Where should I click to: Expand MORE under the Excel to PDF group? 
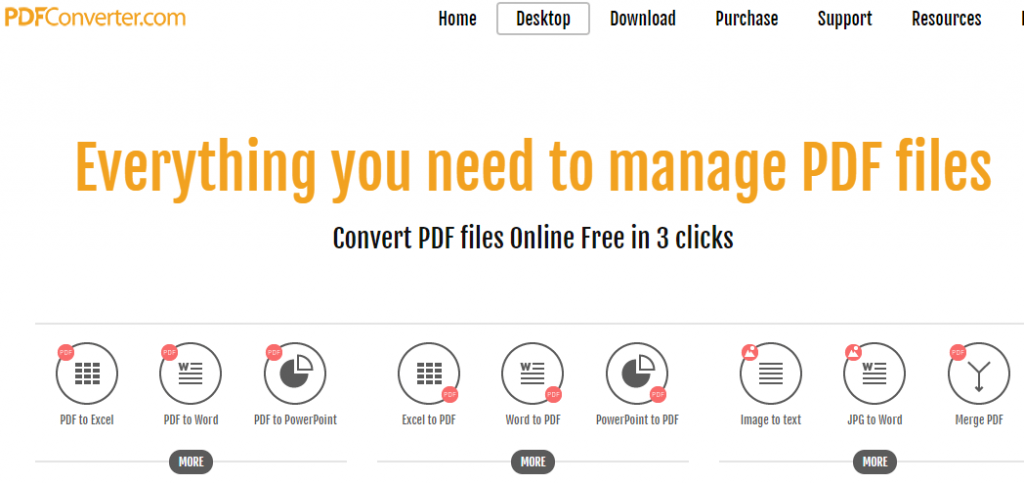pyautogui.click(x=533, y=462)
